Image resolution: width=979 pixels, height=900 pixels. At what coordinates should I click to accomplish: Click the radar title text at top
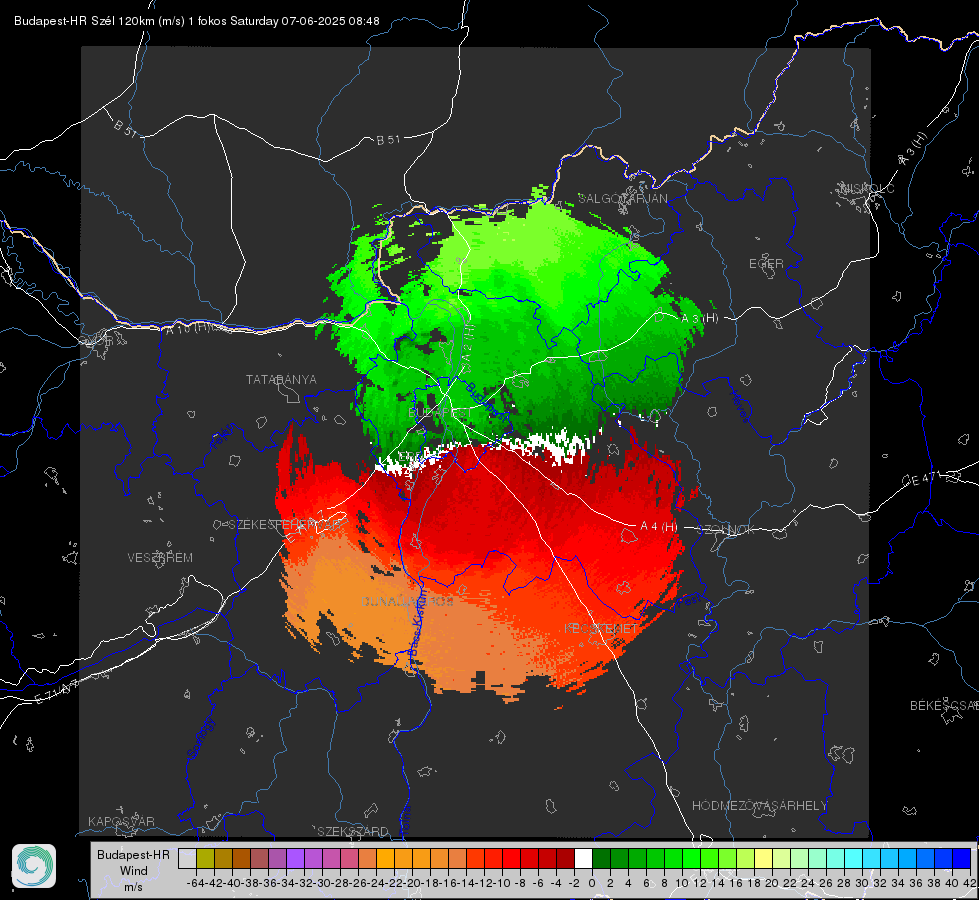coord(197,21)
